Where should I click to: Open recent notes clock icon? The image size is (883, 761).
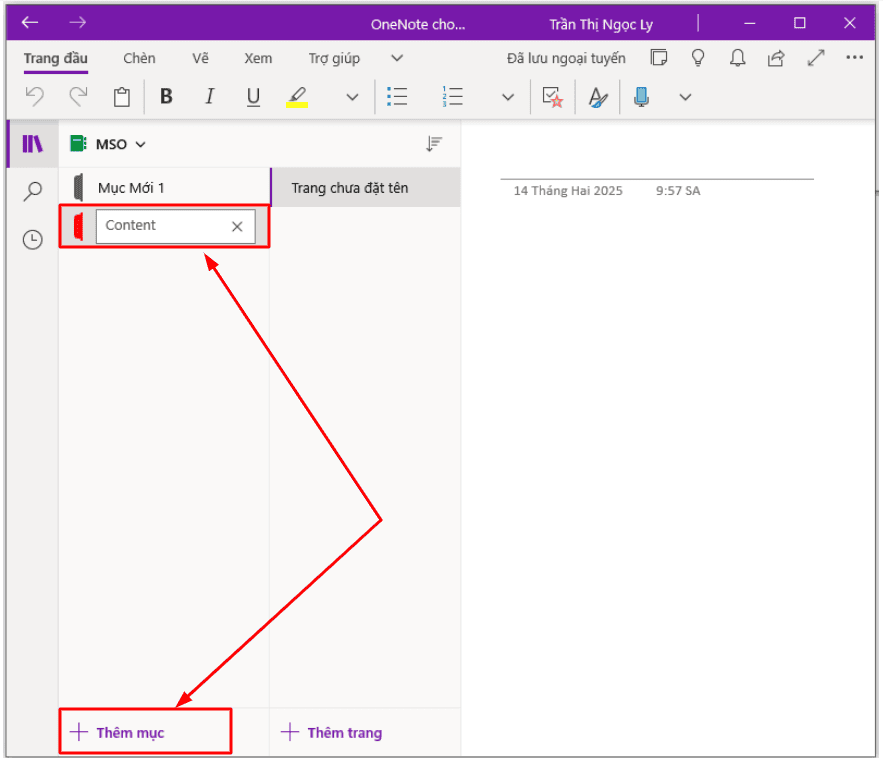33,240
